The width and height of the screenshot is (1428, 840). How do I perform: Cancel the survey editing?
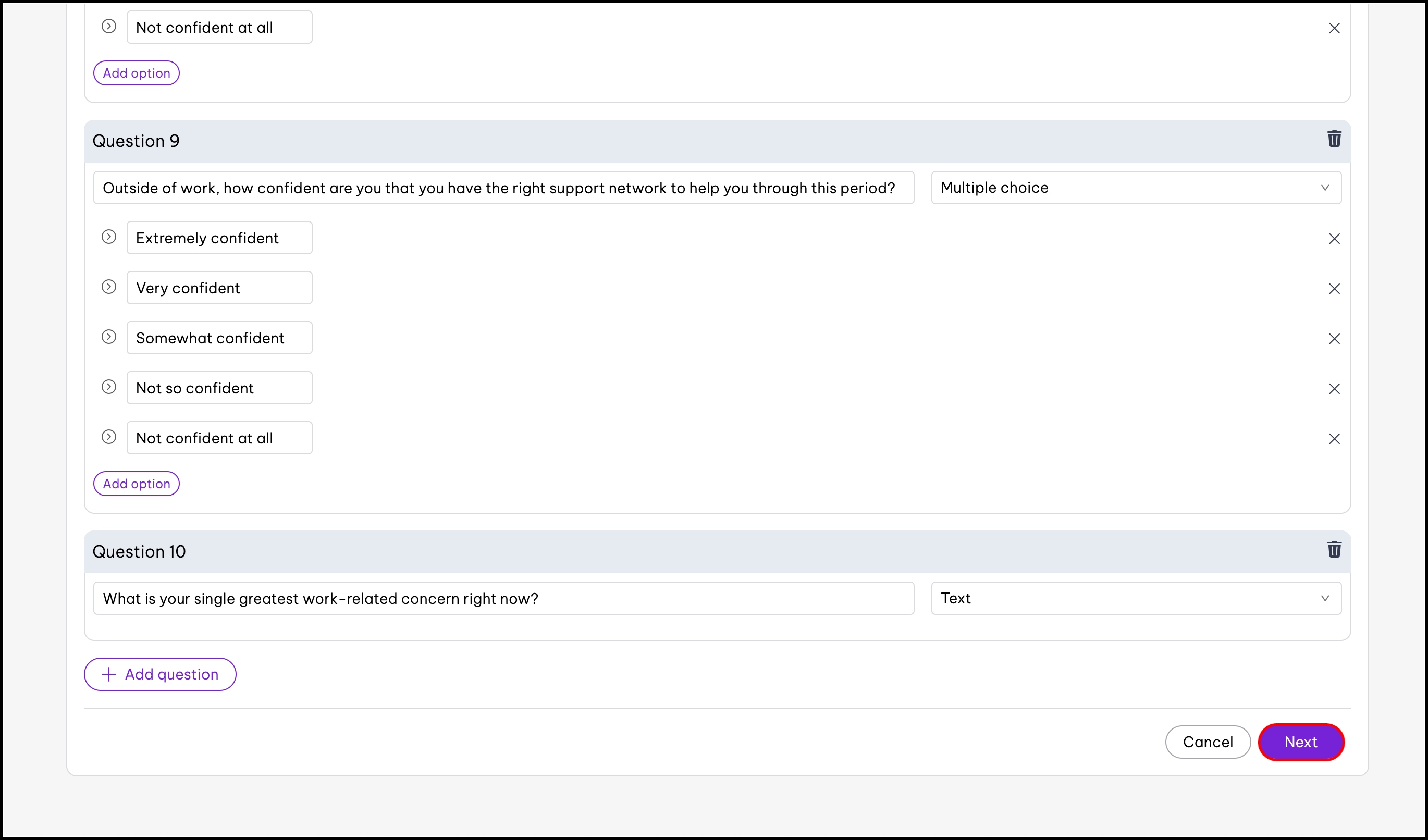(x=1208, y=742)
